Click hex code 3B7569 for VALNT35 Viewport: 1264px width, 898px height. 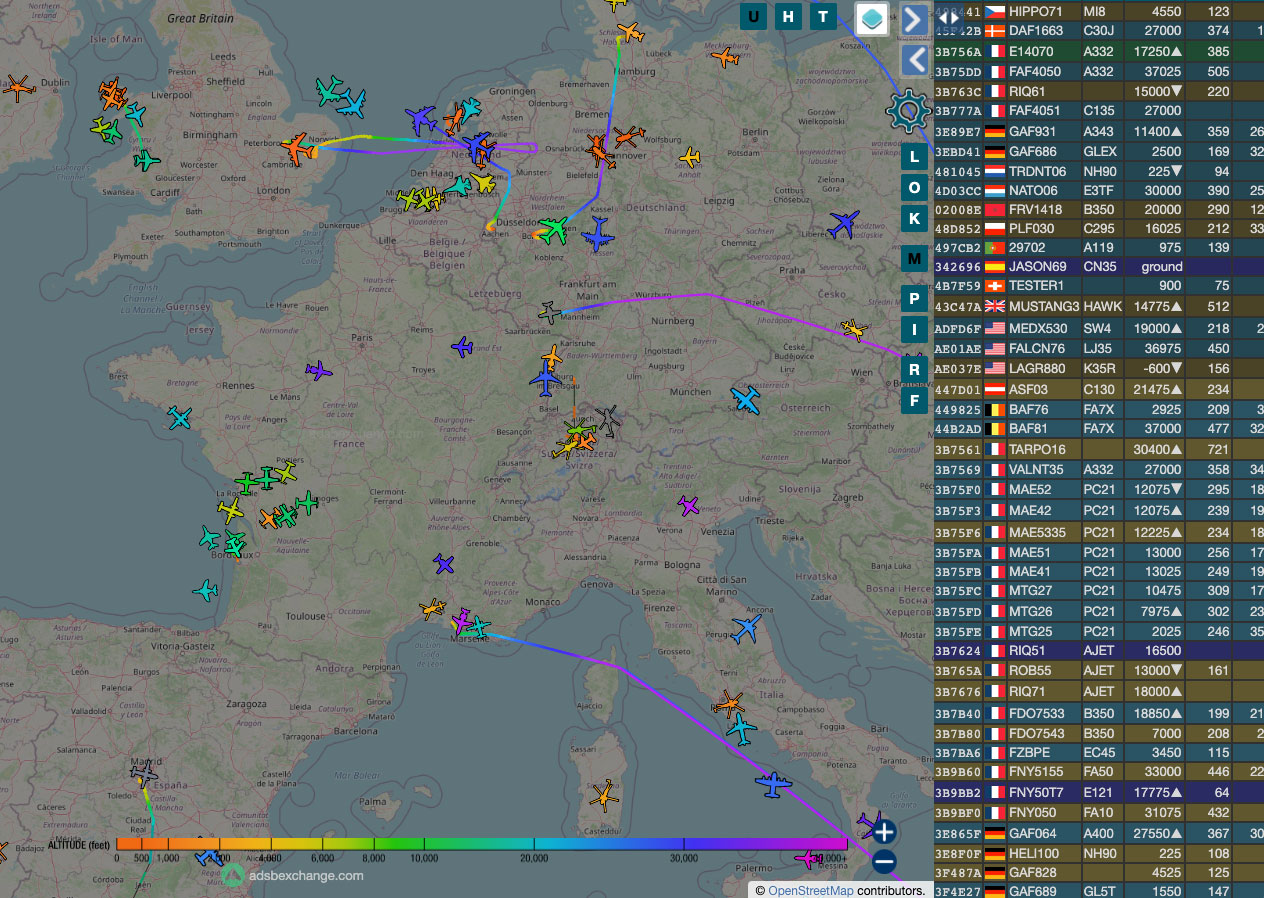pos(958,470)
